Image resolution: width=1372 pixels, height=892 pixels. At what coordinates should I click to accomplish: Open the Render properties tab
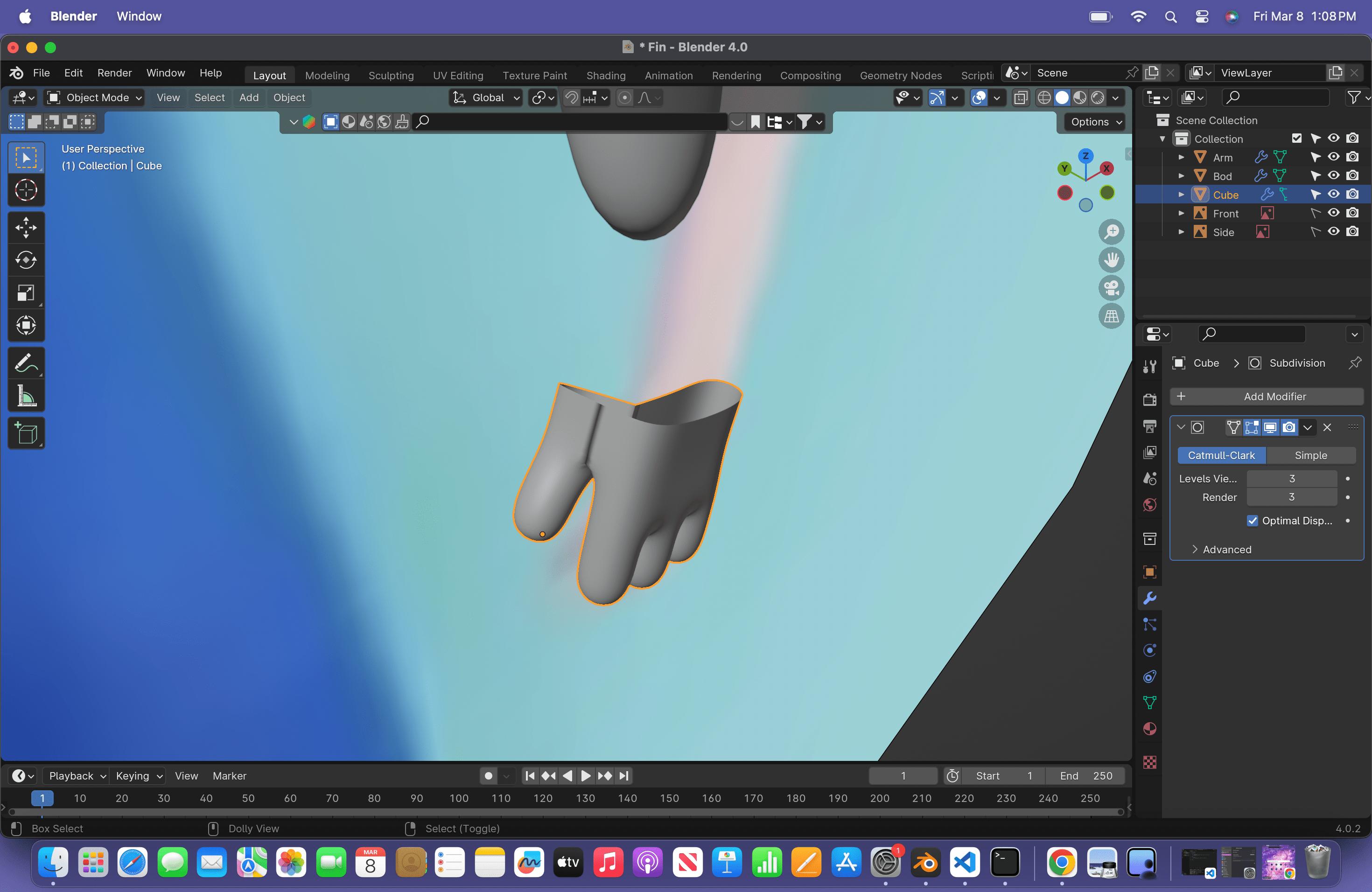1149,399
